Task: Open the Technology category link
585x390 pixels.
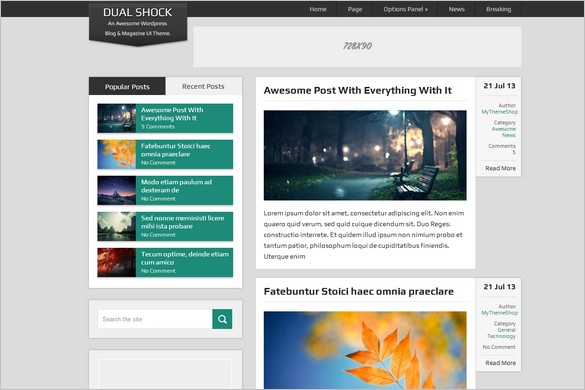Action: (x=501, y=336)
